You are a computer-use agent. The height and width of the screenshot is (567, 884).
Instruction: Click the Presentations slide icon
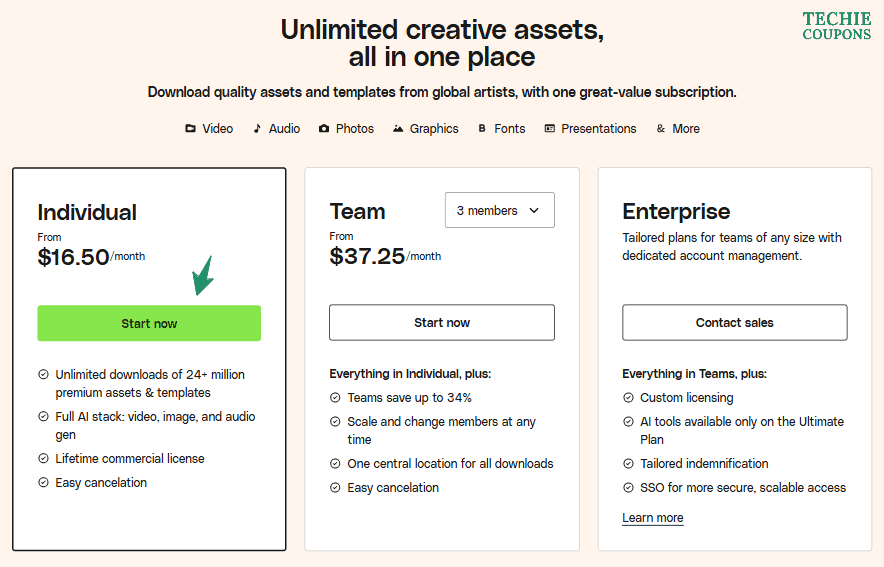tap(549, 129)
